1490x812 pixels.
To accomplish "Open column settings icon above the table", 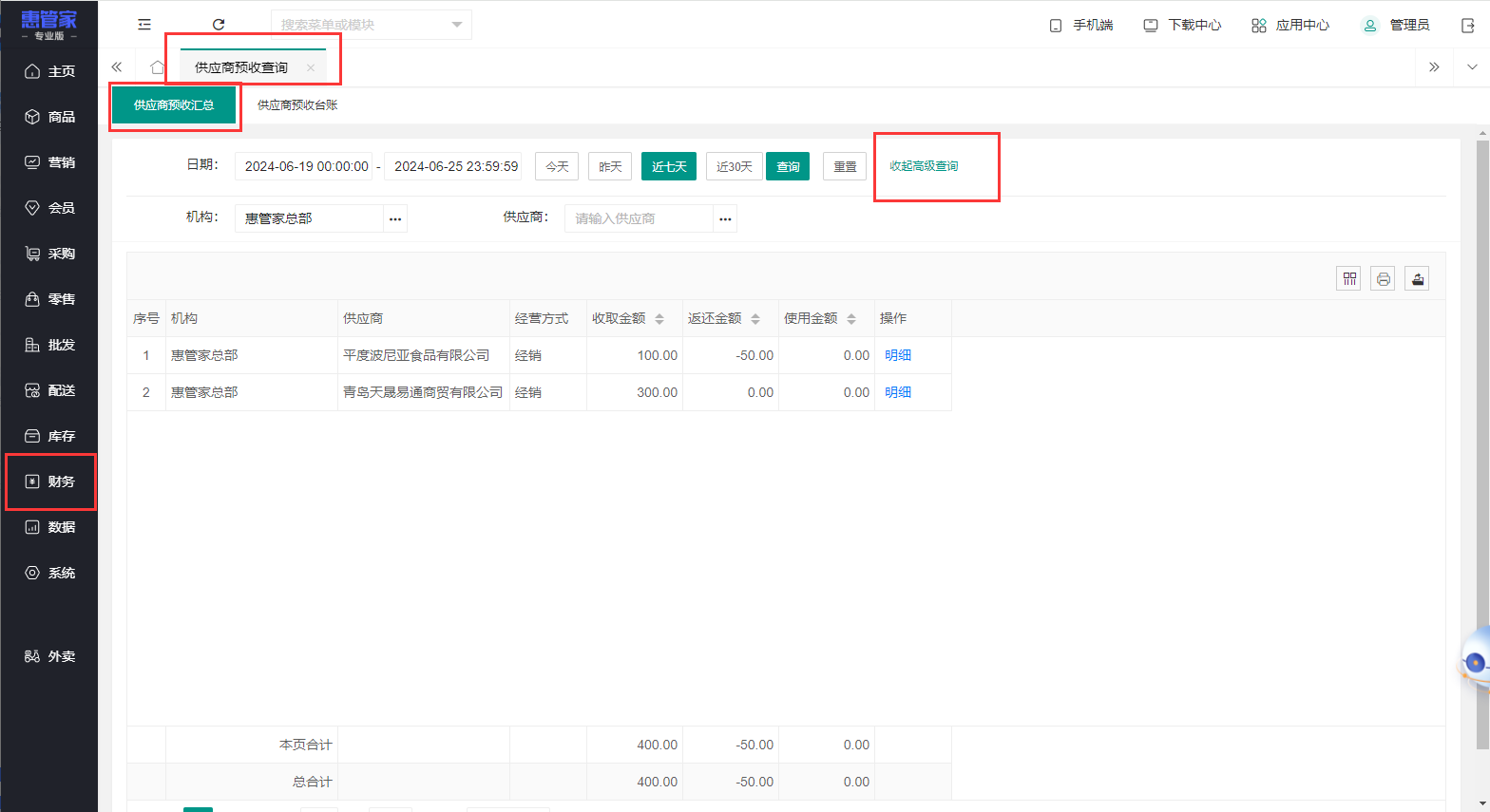I will coord(1348,278).
